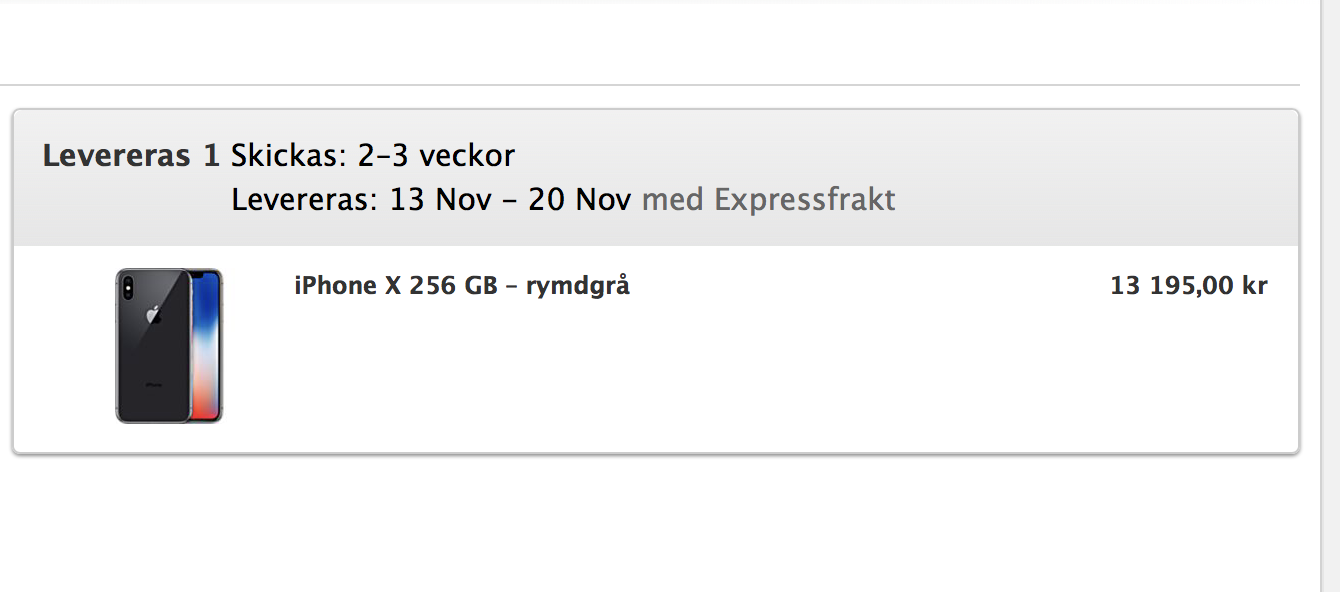
Task: Click the colorful front display of the iPhone
Action: 207,345
